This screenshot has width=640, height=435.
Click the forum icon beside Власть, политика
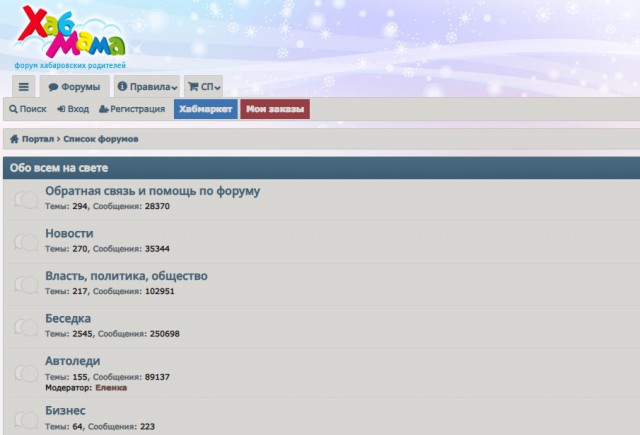26,284
